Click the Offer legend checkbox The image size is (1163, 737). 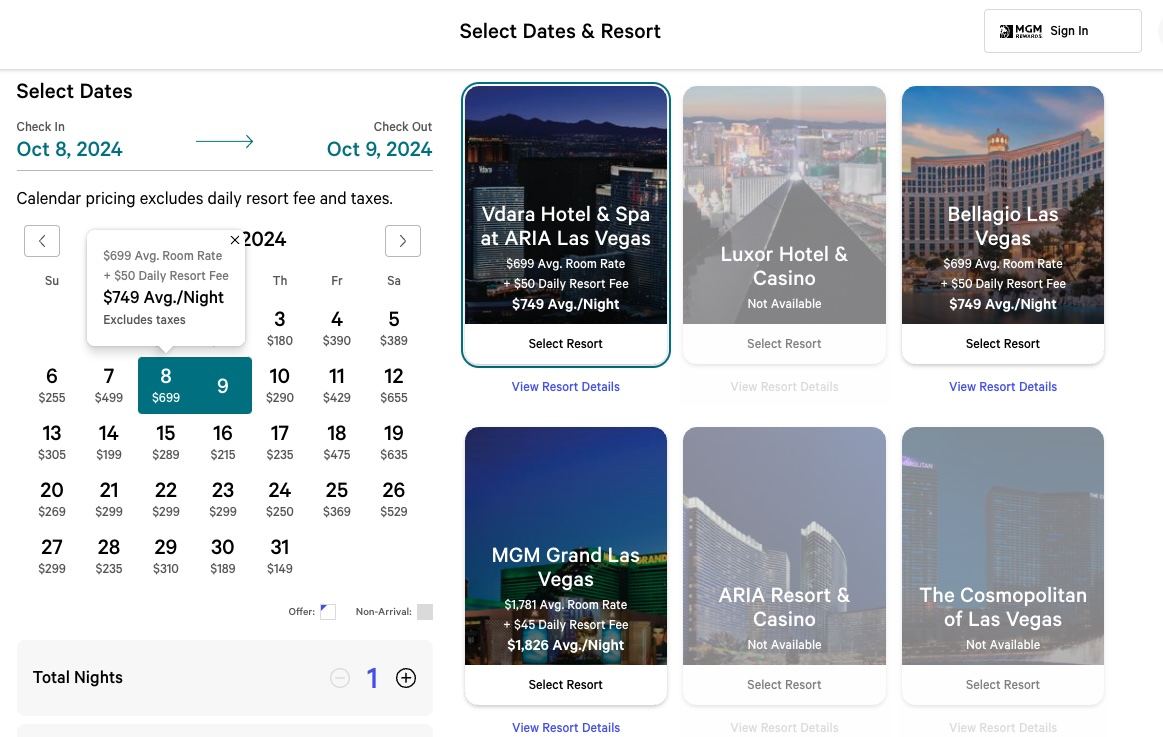point(327,611)
